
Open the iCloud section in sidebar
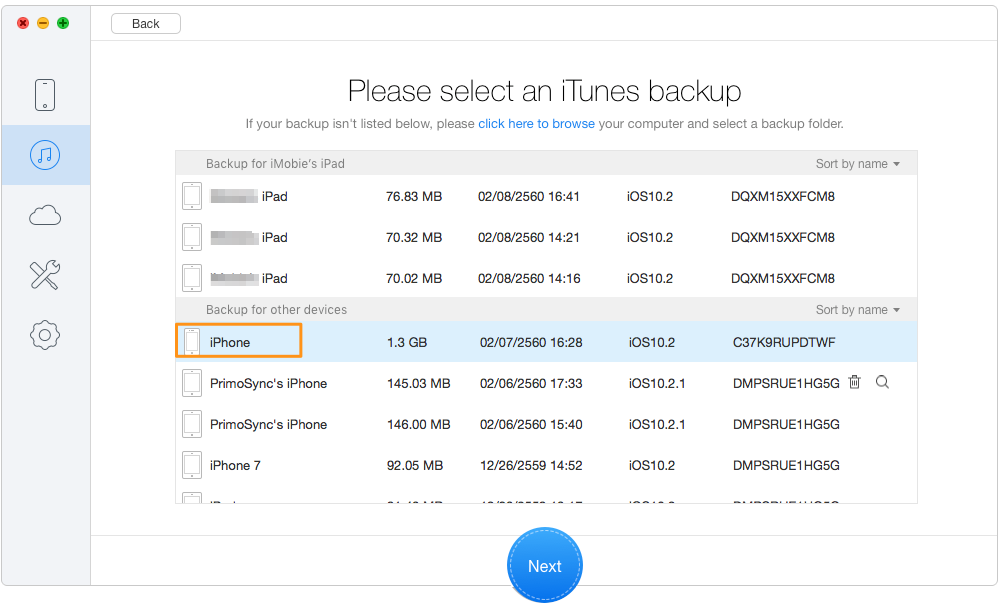45,216
